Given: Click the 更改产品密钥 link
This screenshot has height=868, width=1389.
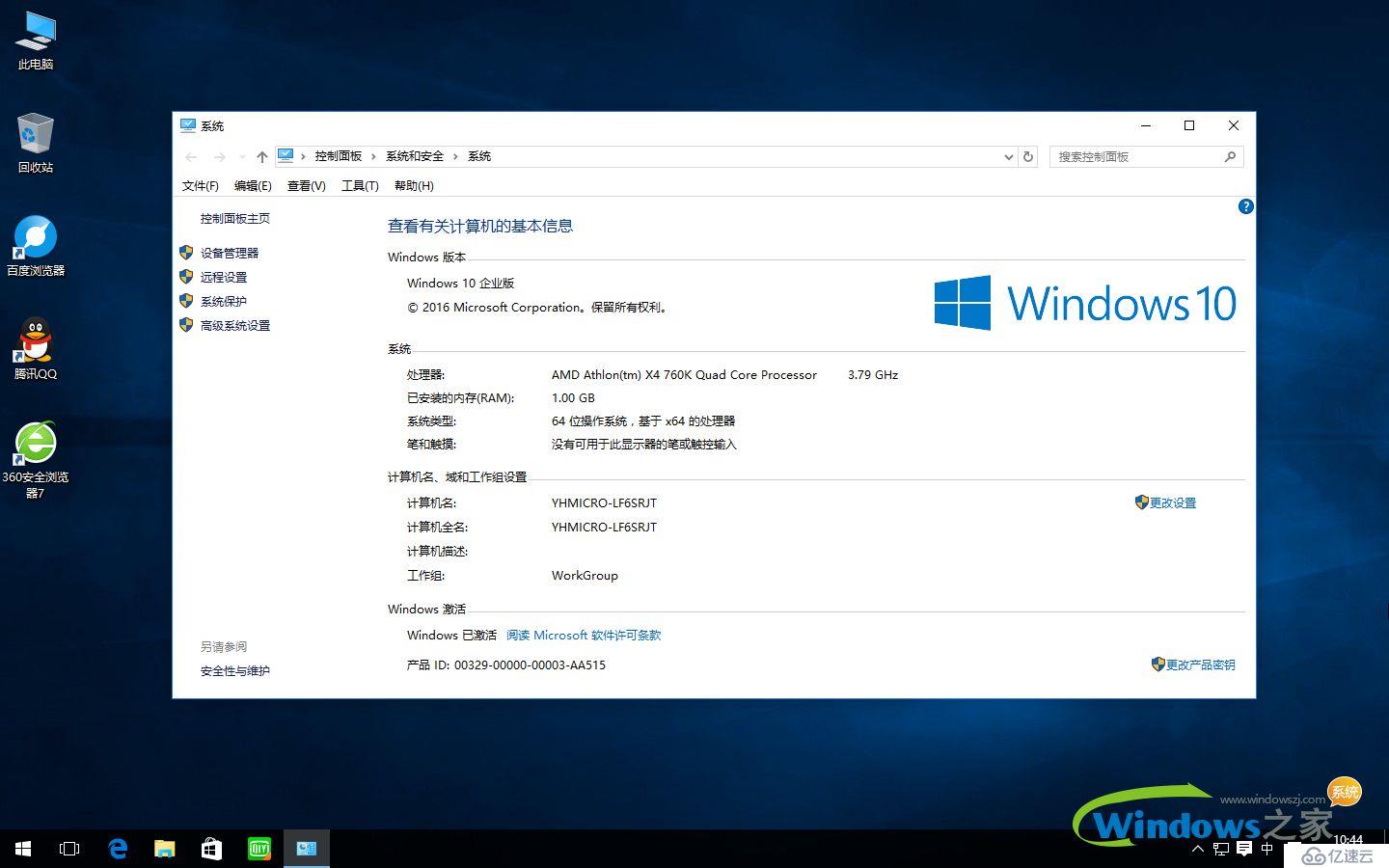Looking at the screenshot, I should (1200, 665).
